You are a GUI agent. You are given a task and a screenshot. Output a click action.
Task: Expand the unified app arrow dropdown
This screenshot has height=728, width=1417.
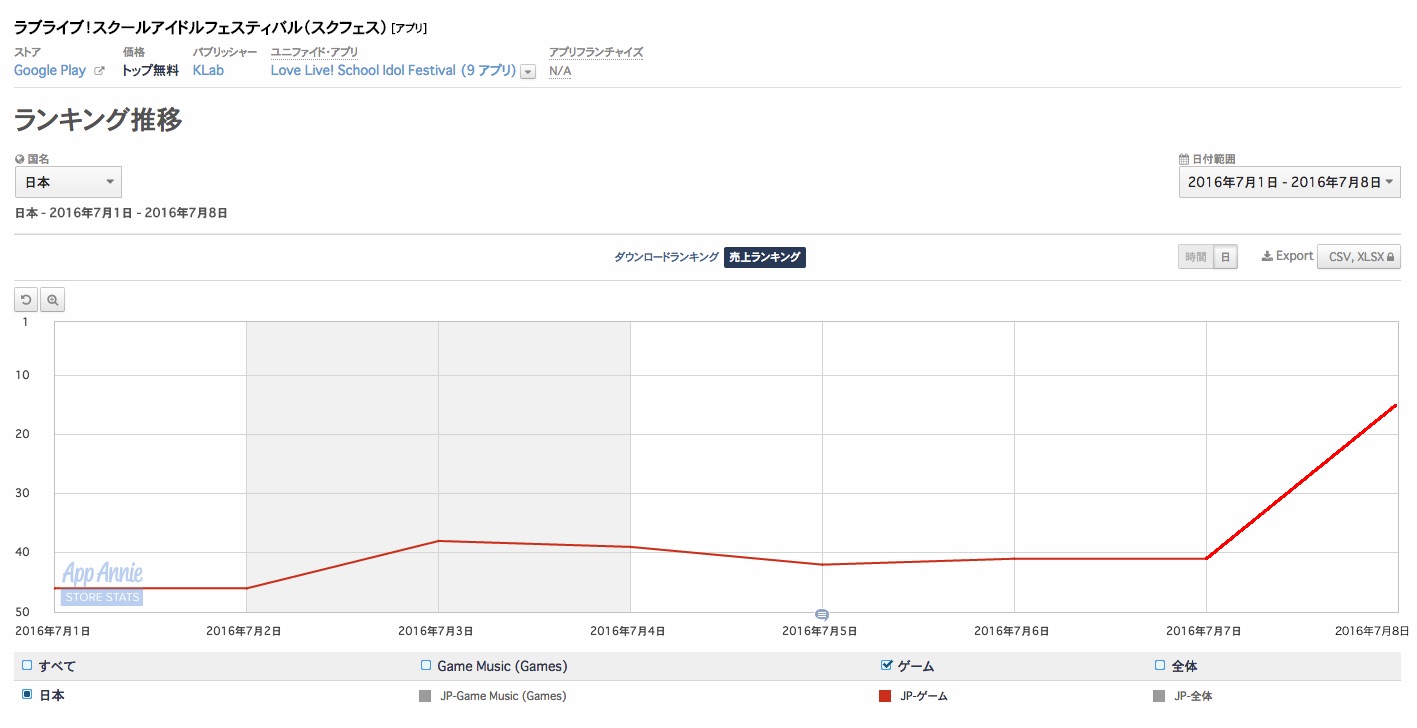528,72
